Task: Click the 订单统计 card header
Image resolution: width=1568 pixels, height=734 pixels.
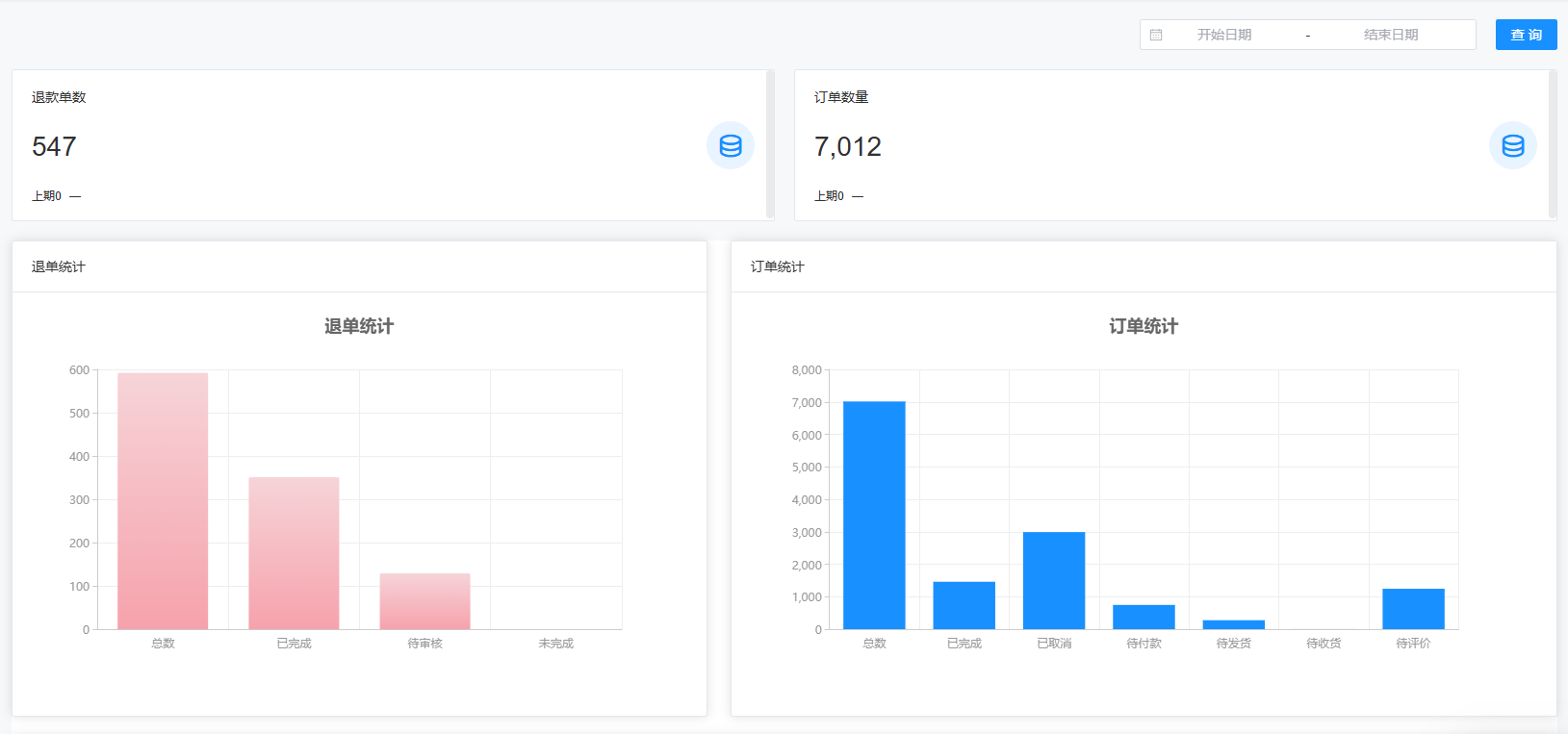Action: point(1144,266)
